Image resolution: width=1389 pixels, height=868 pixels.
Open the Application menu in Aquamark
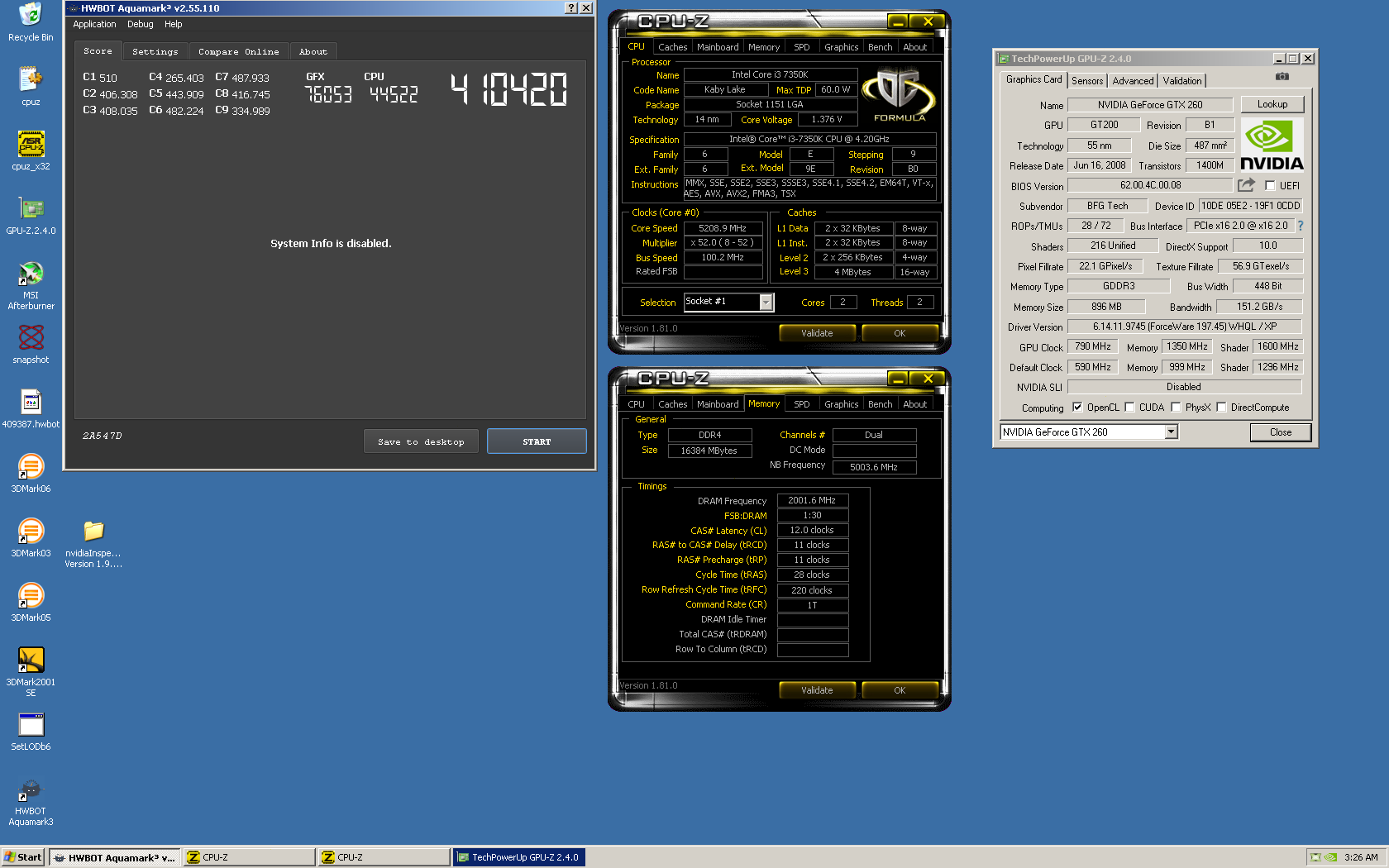[x=94, y=24]
